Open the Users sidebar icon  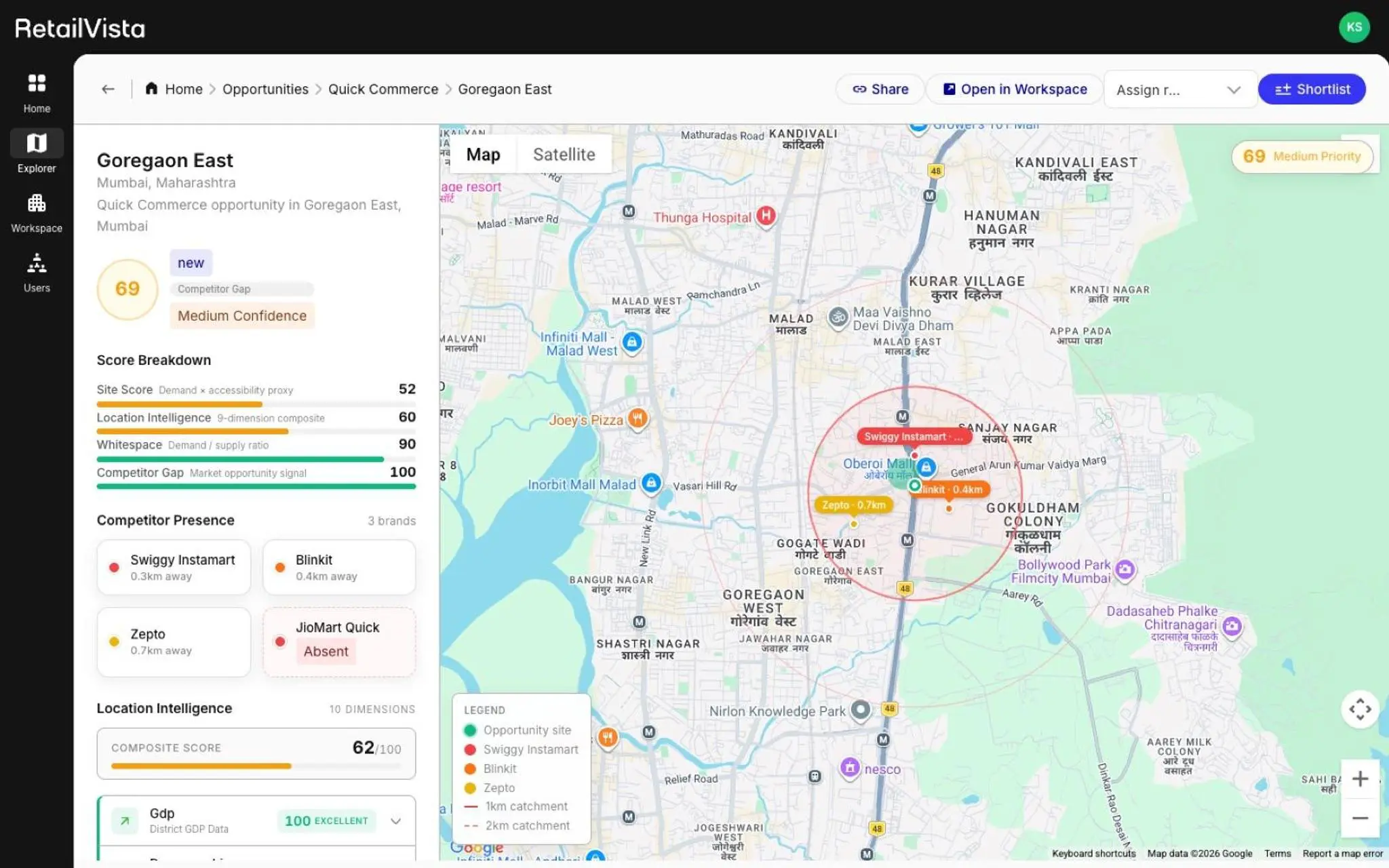pyautogui.click(x=37, y=262)
